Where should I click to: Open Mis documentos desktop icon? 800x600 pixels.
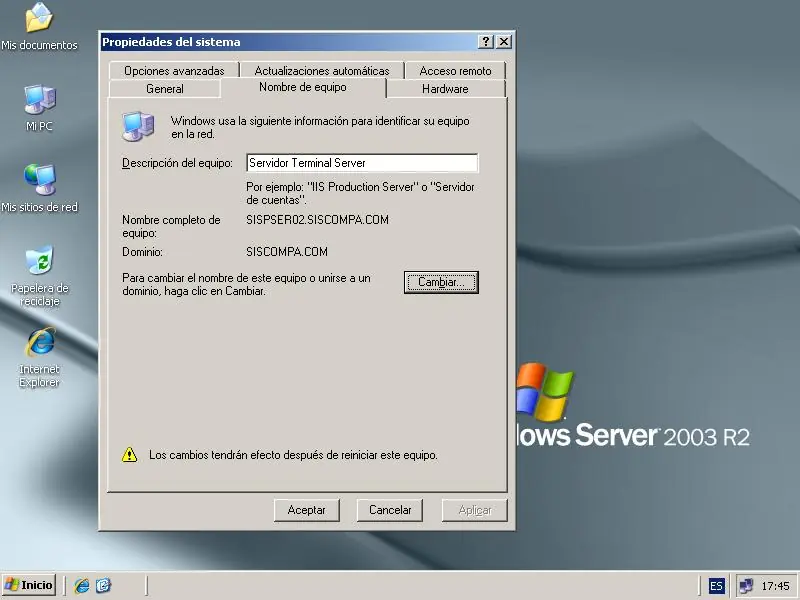click(39, 27)
